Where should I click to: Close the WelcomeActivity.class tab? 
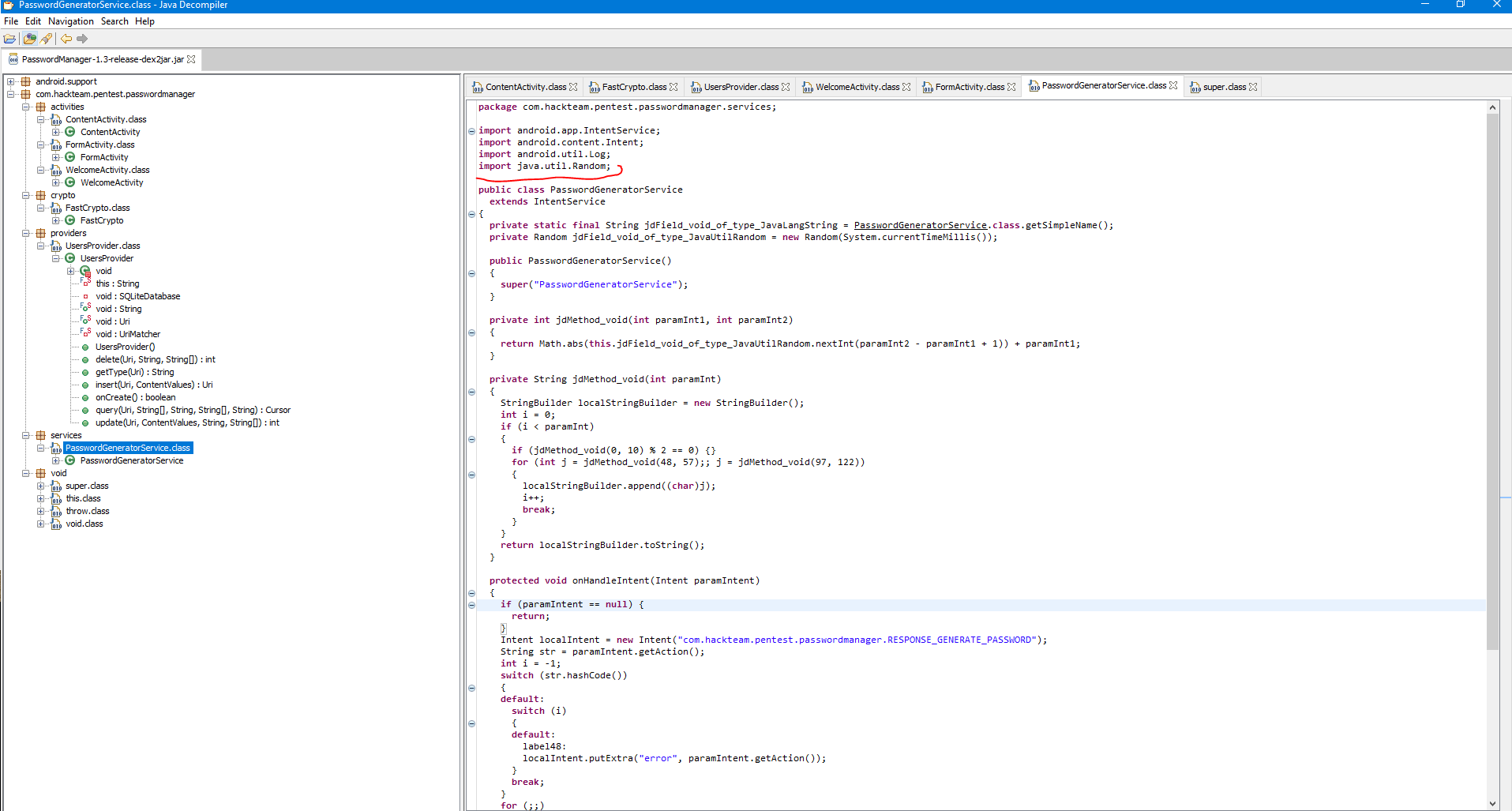(906, 87)
